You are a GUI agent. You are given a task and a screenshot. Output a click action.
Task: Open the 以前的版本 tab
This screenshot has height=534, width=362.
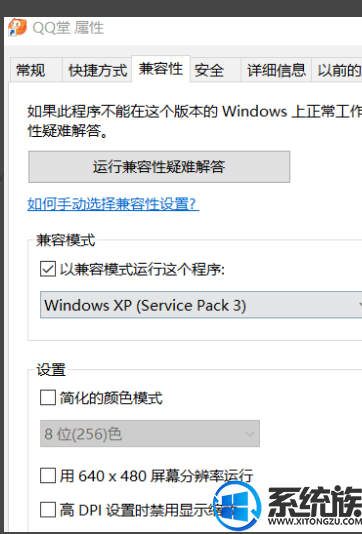click(x=337, y=70)
